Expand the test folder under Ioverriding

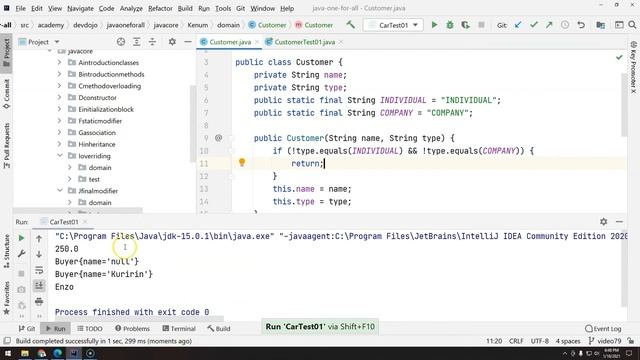pos(70,179)
